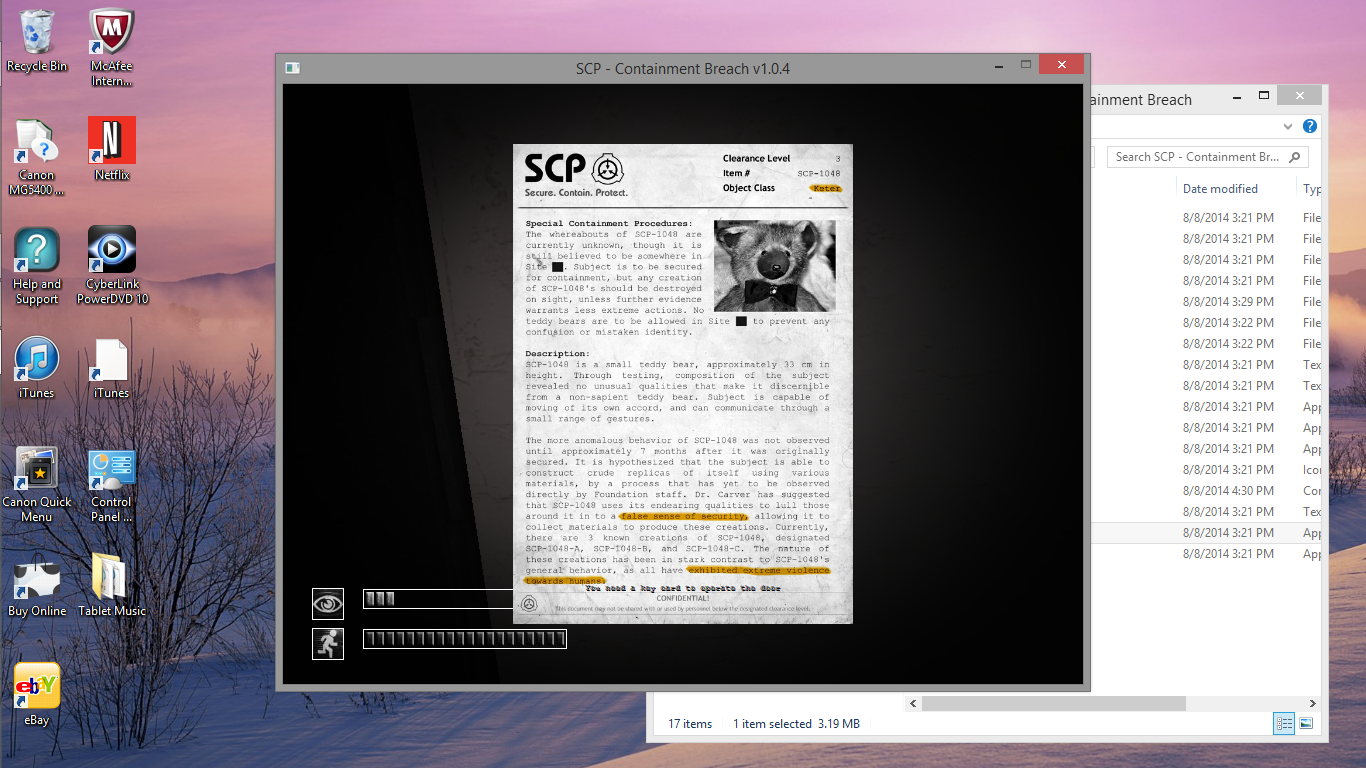
Task: Click the Type column header
Action: click(1312, 189)
